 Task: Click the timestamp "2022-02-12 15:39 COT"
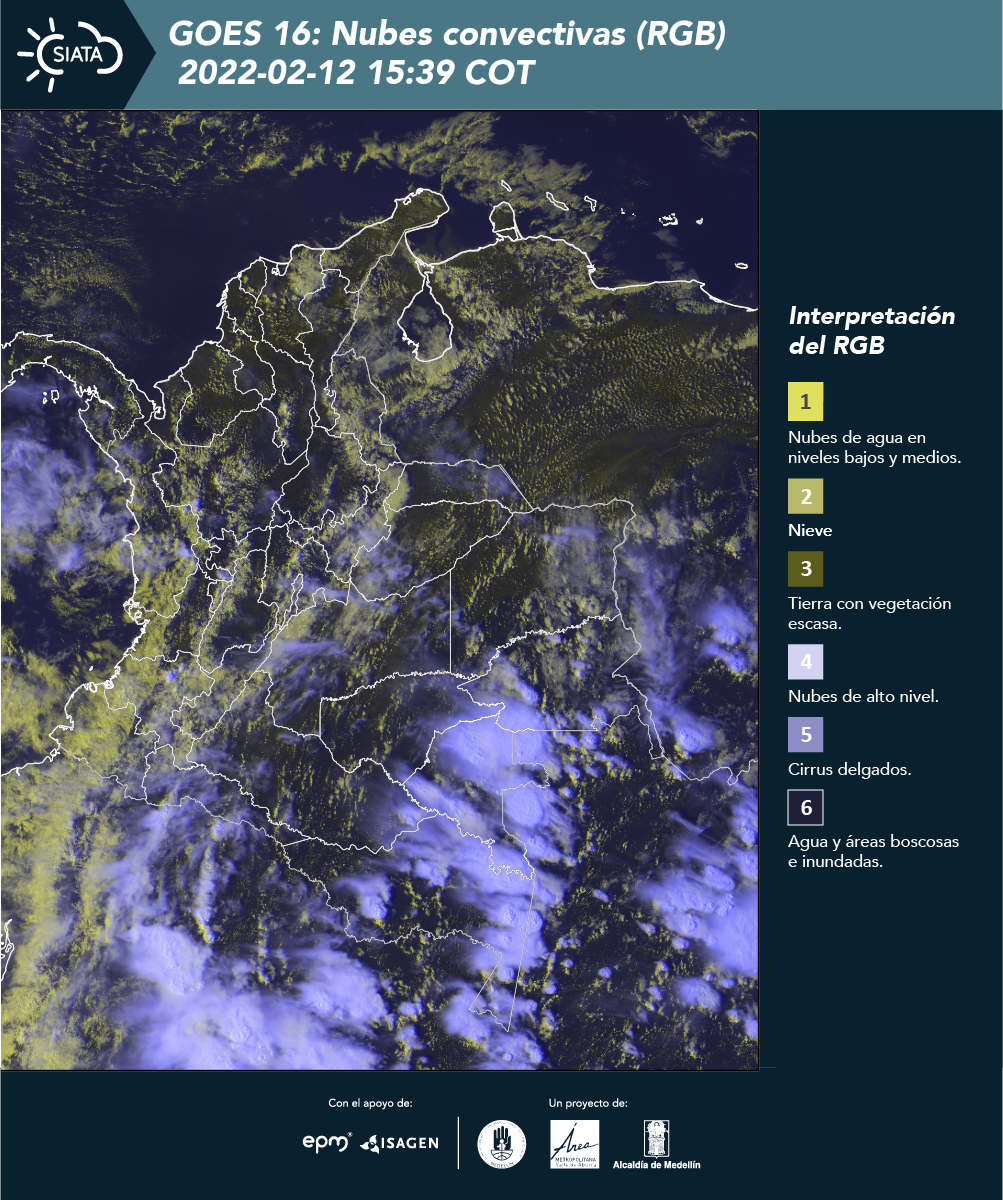point(356,72)
